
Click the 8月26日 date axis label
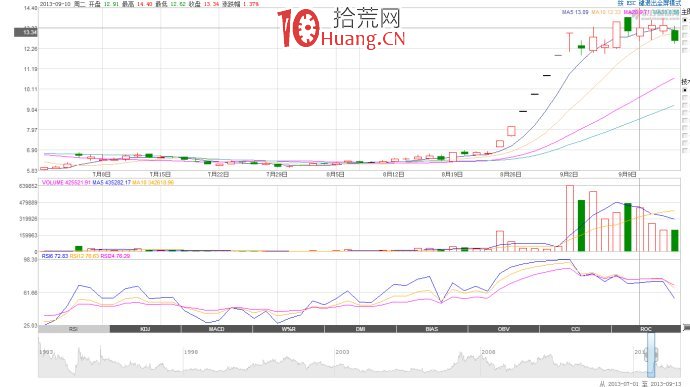pyautogui.click(x=510, y=174)
